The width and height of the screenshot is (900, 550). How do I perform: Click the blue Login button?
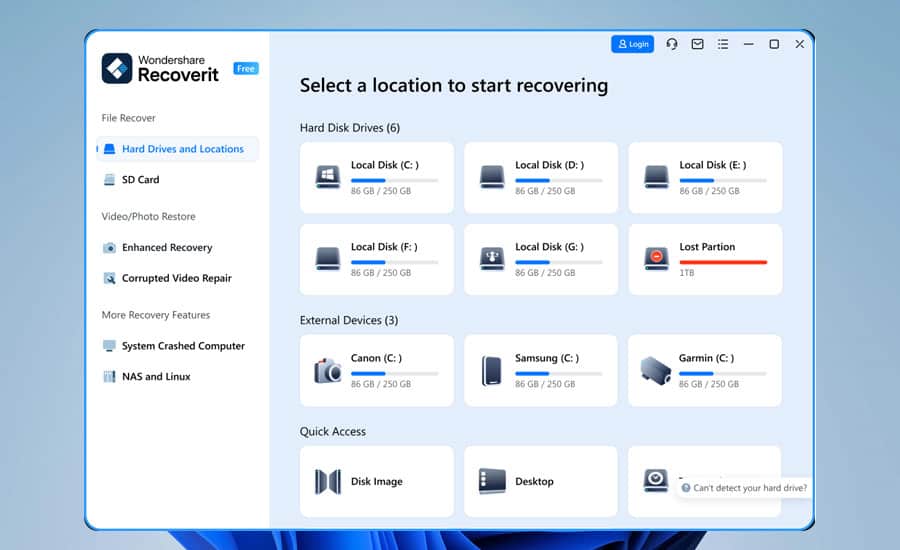633,44
